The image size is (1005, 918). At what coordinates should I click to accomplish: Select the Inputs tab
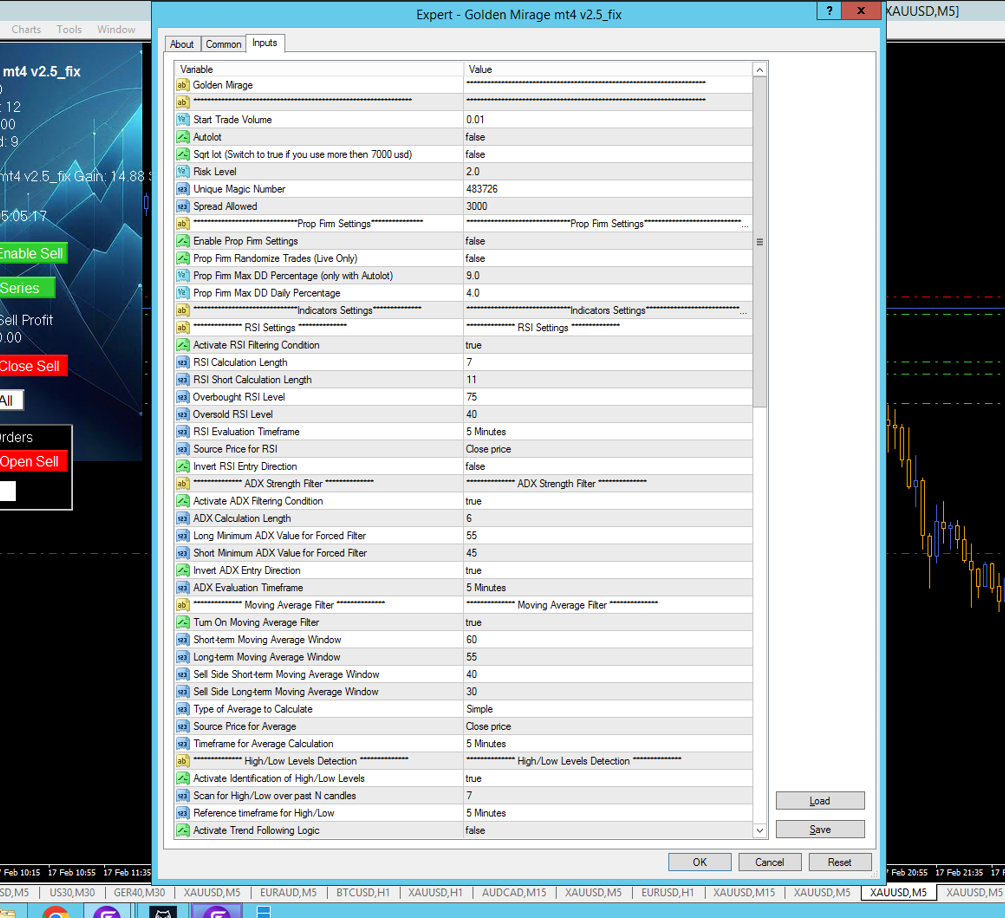pyautogui.click(x=265, y=42)
